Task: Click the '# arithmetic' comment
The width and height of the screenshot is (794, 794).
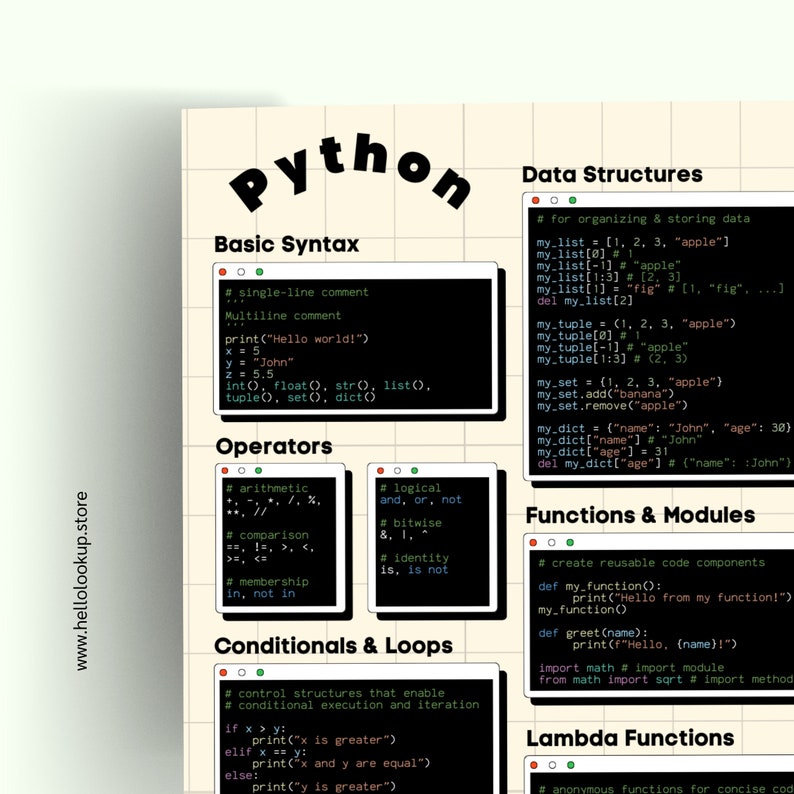Action: click(267, 489)
